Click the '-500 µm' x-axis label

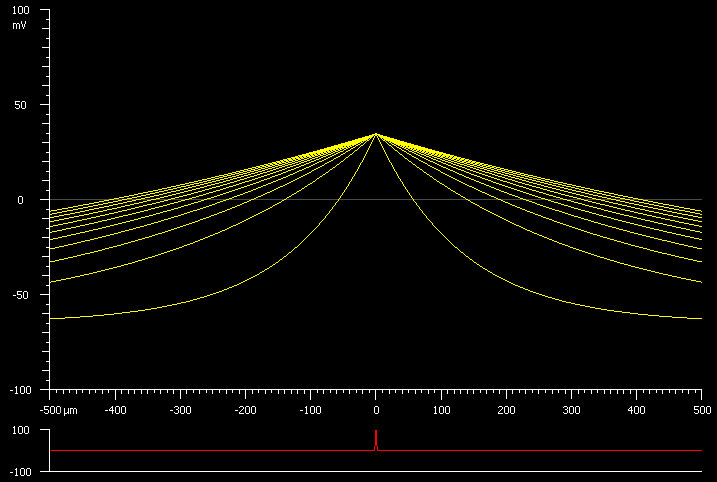pyautogui.click(x=59, y=410)
